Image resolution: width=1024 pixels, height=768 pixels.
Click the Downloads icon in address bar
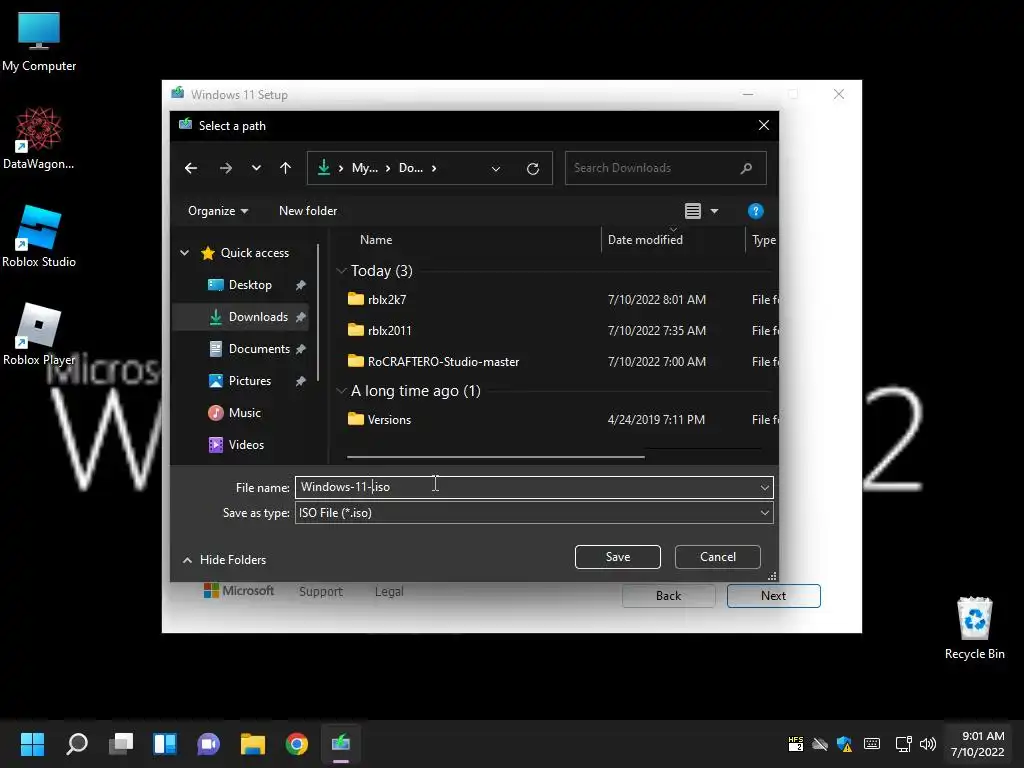(323, 168)
